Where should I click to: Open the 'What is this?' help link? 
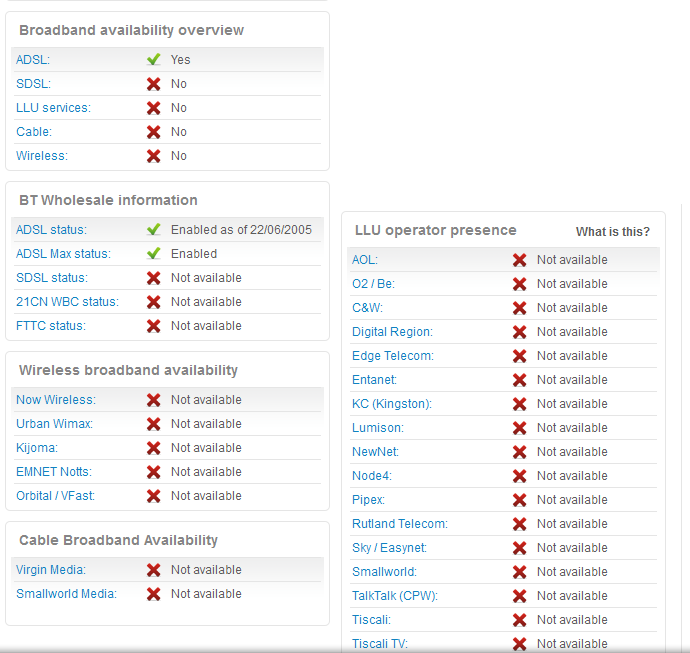[x=613, y=232]
